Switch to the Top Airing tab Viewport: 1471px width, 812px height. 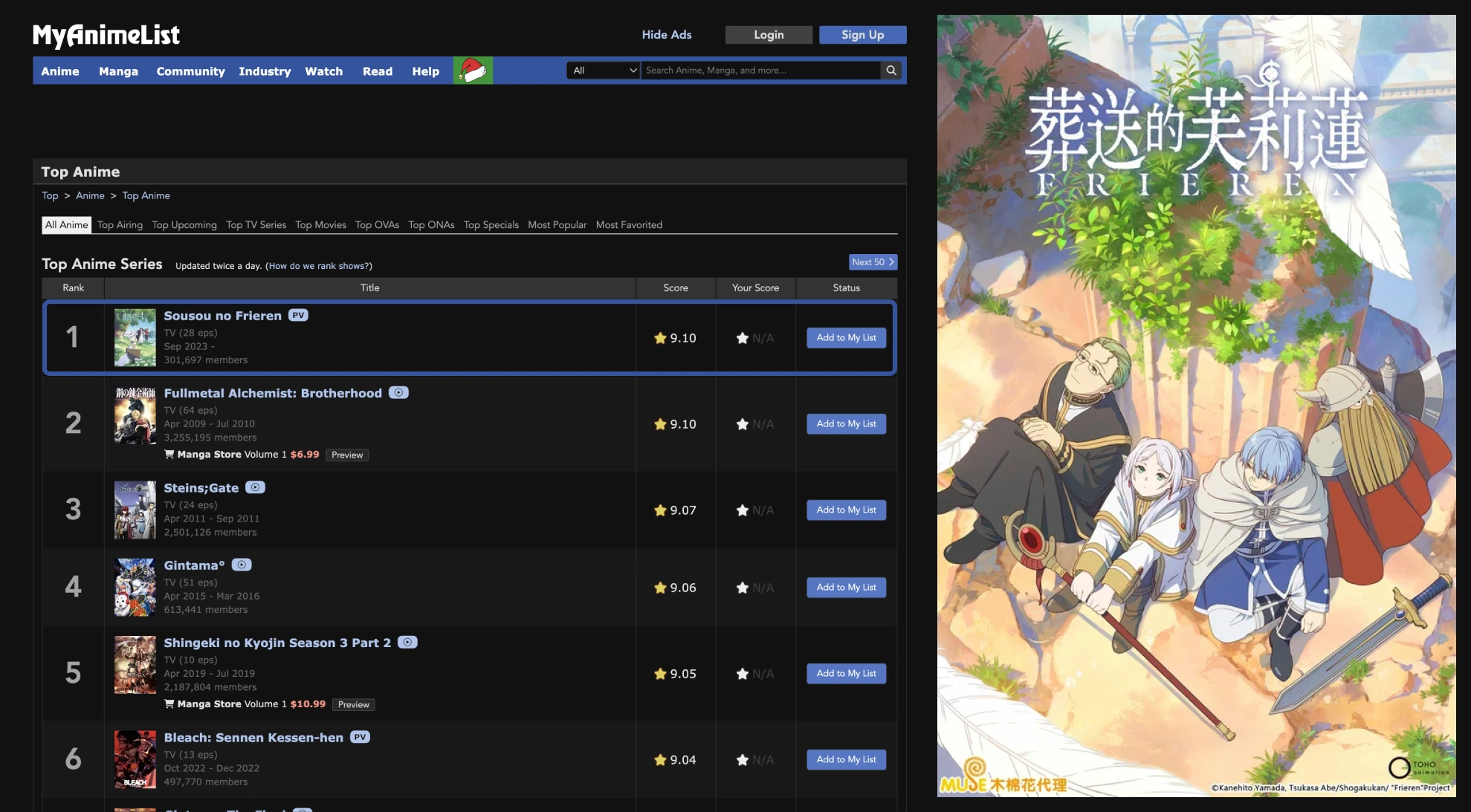tap(118, 224)
